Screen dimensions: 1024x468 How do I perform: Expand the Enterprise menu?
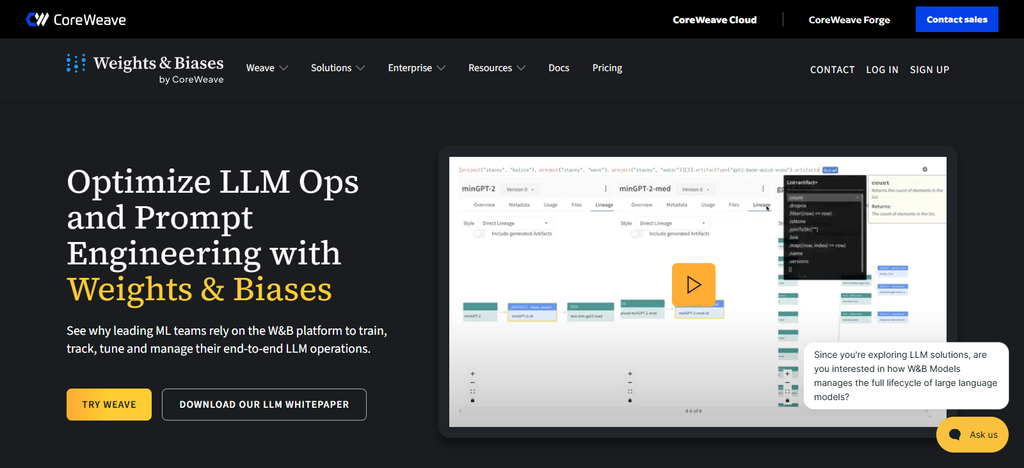(417, 68)
